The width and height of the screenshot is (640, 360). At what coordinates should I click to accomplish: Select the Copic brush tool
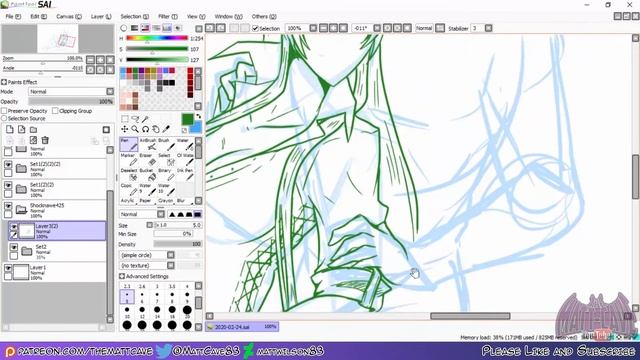pos(129,190)
